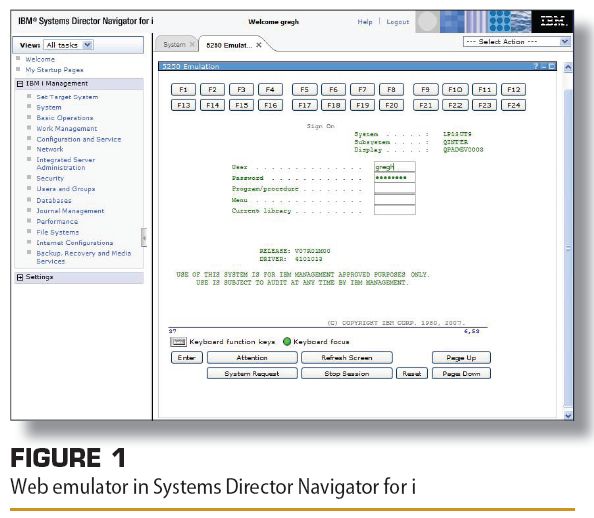Close the System tab

click(x=192, y=44)
